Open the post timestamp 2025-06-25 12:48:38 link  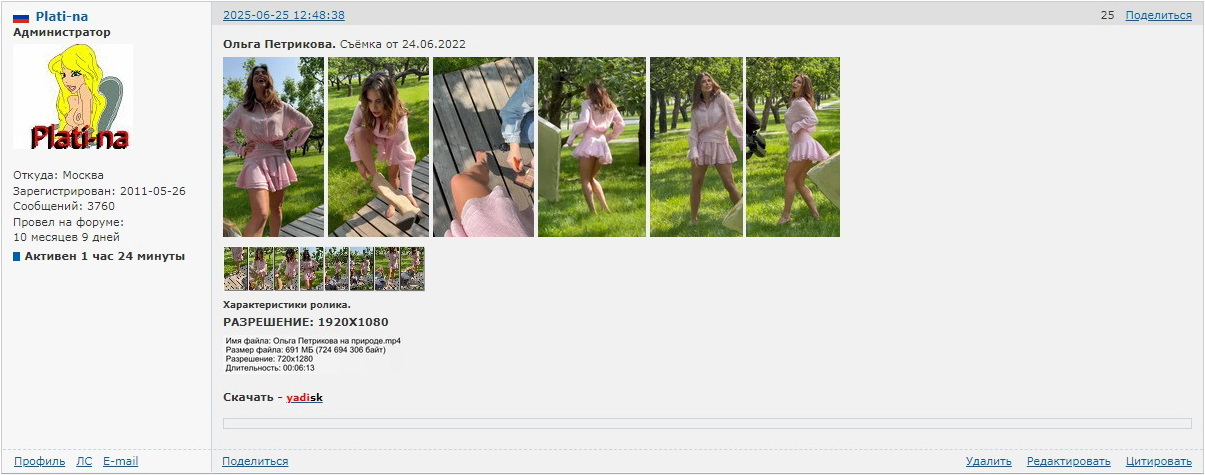284,15
